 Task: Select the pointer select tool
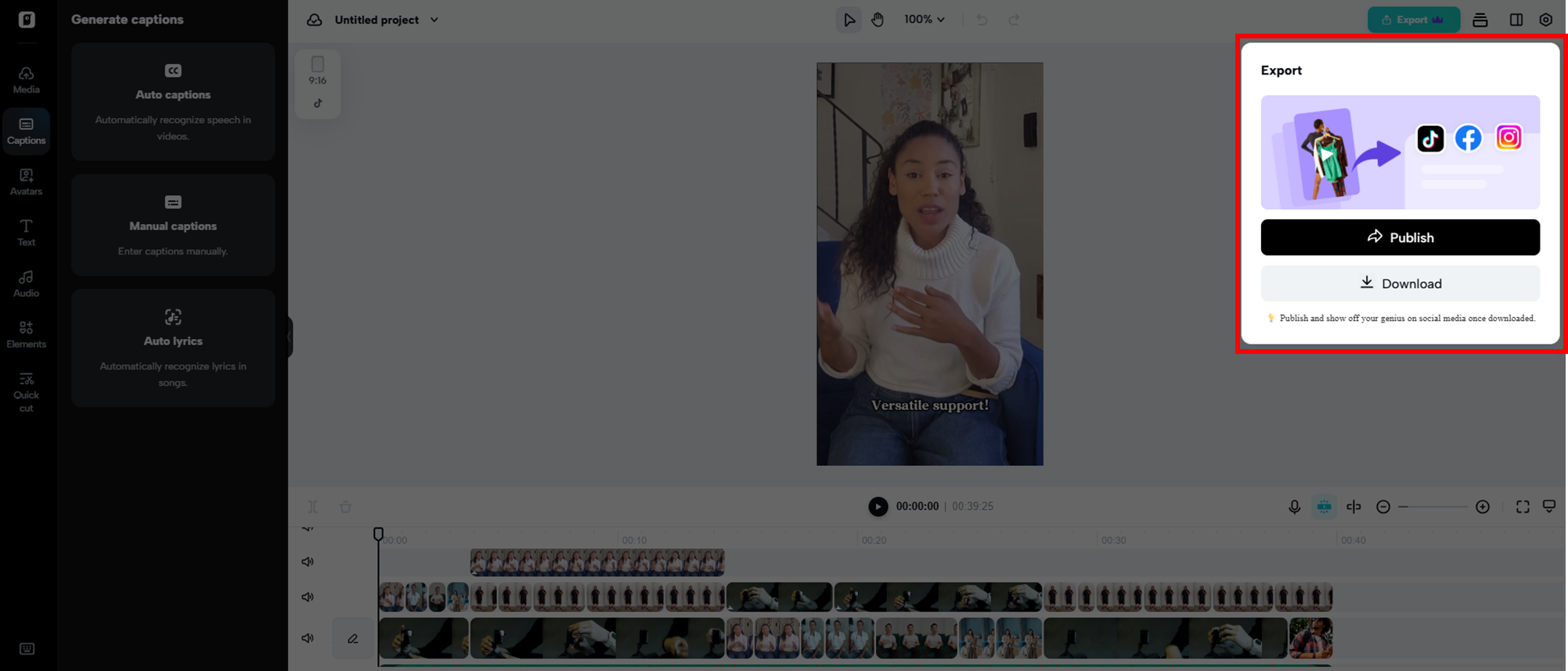(x=849, y=20)
